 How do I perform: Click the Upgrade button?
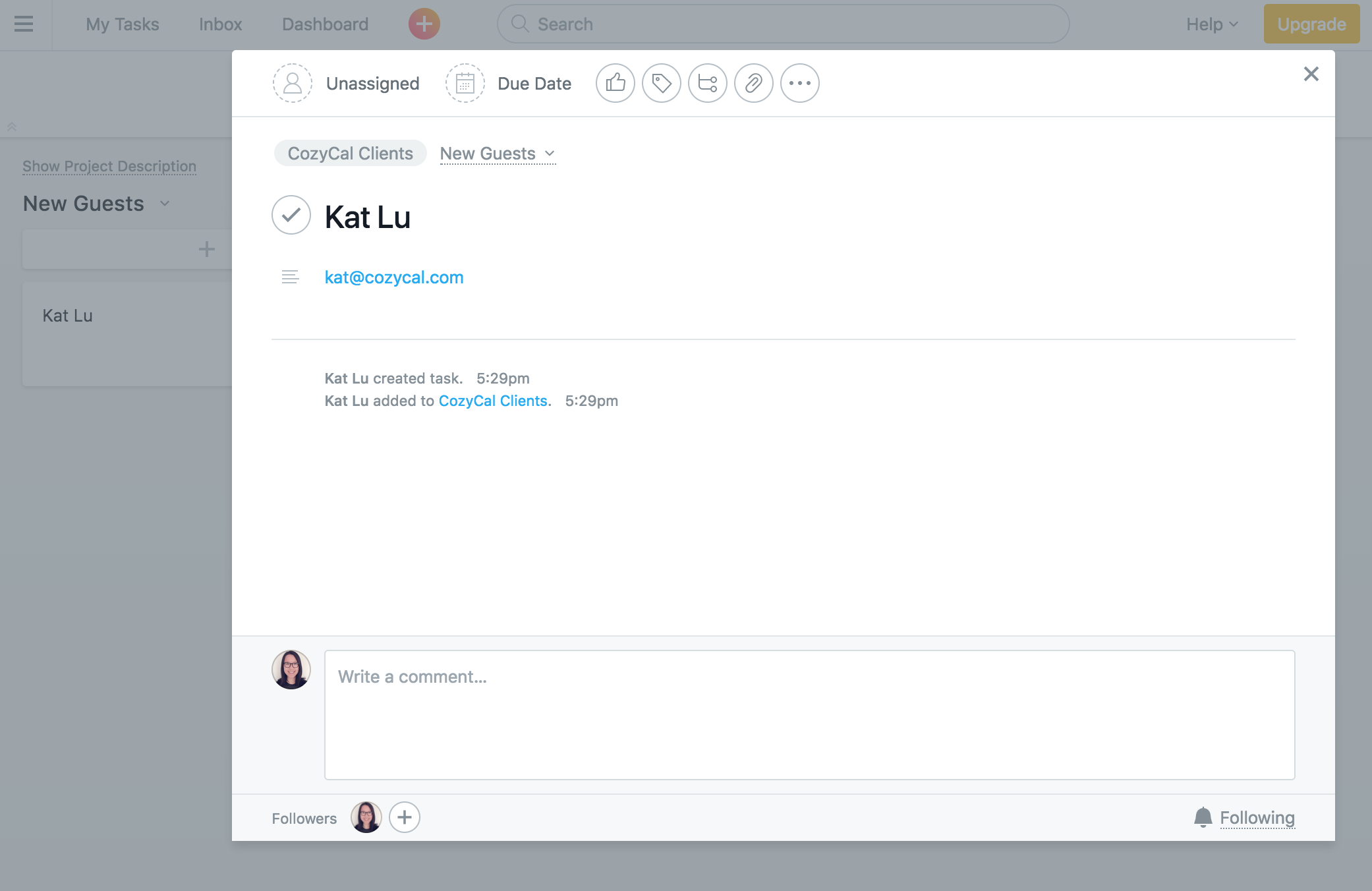click(x=1311, y=24)
